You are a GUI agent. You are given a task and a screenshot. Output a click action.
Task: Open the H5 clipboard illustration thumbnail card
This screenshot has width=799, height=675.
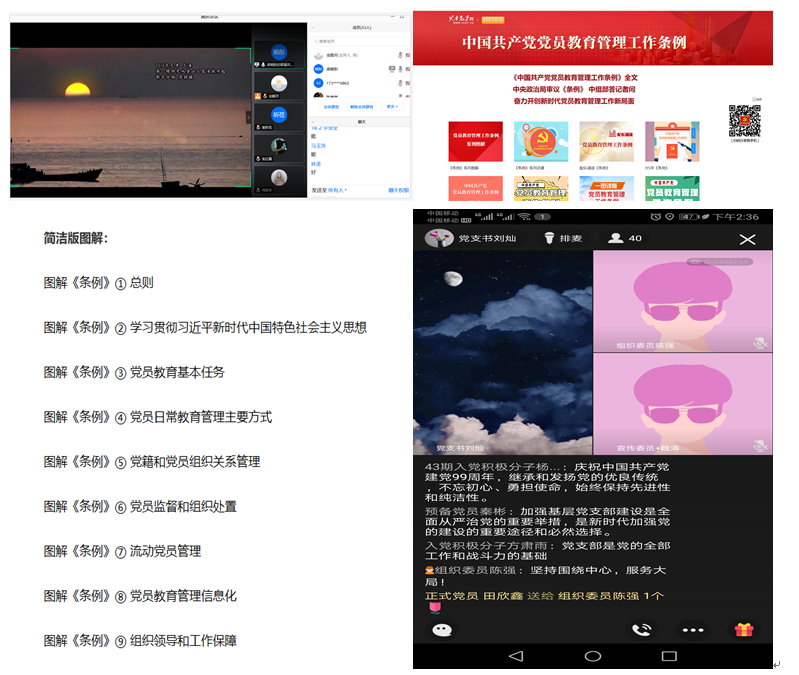coord(672,142)
